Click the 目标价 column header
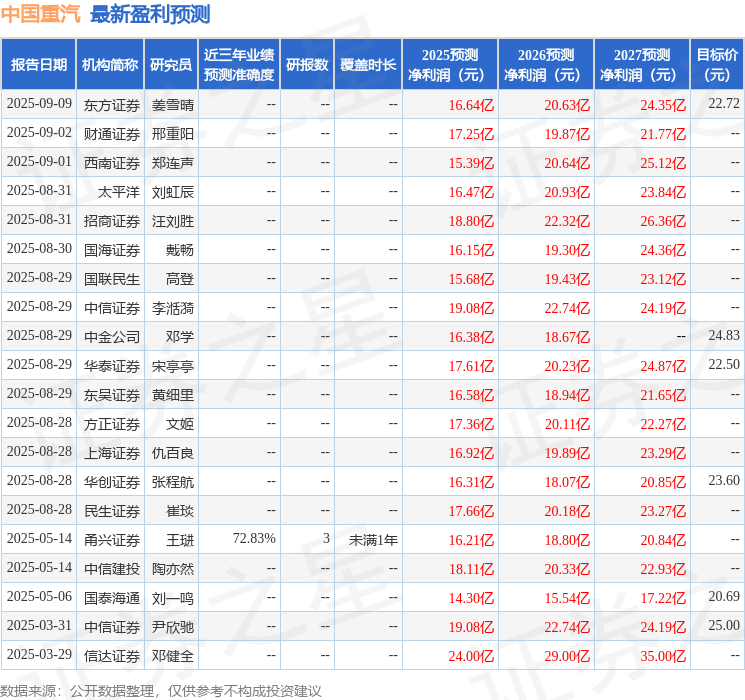 tap(717, 65)
